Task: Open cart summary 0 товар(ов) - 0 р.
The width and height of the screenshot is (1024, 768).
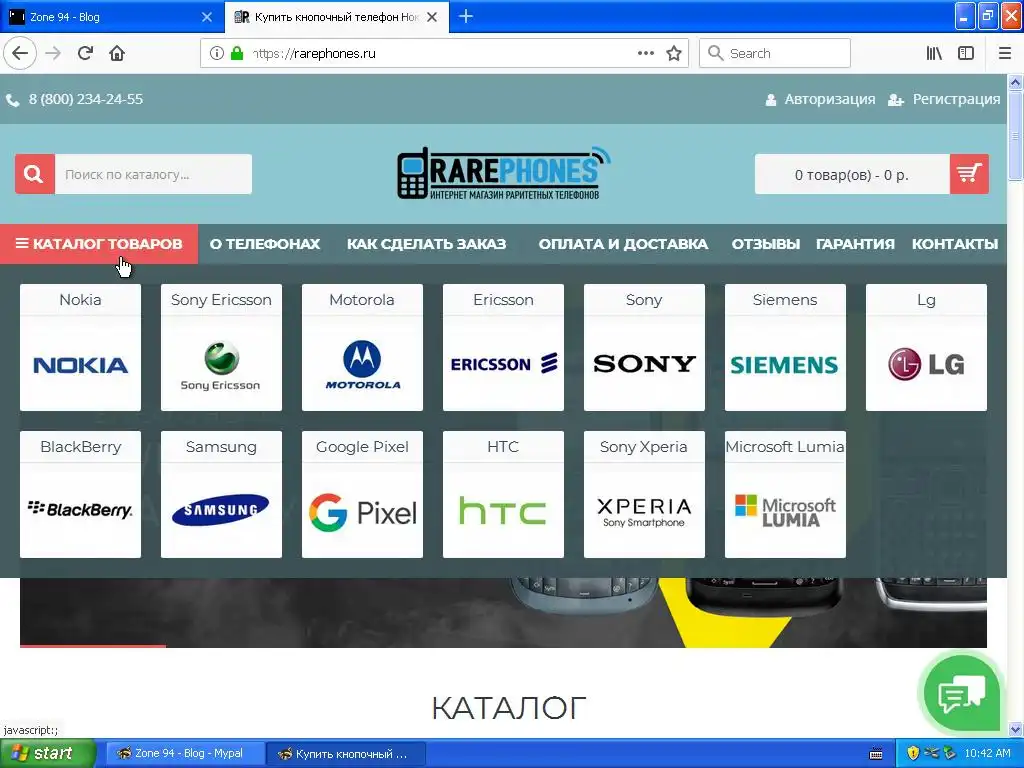Action: [852, 174]
